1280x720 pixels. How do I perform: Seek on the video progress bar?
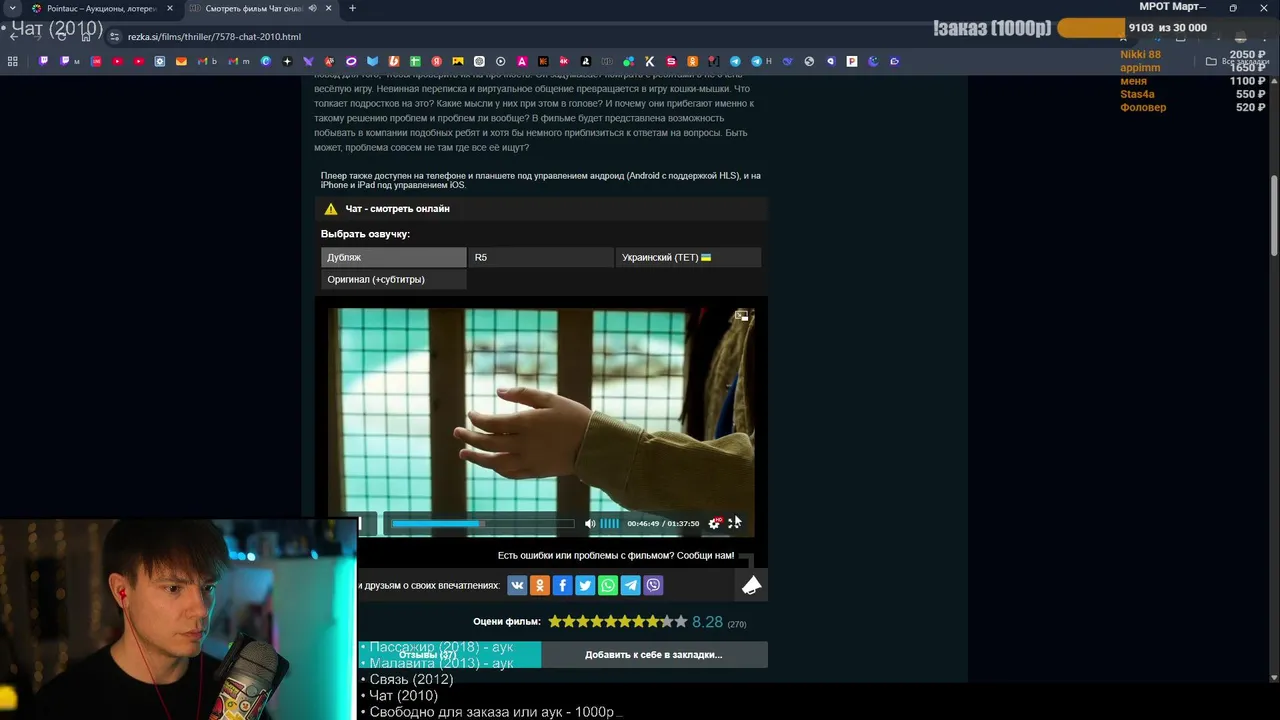pos(483,523)
